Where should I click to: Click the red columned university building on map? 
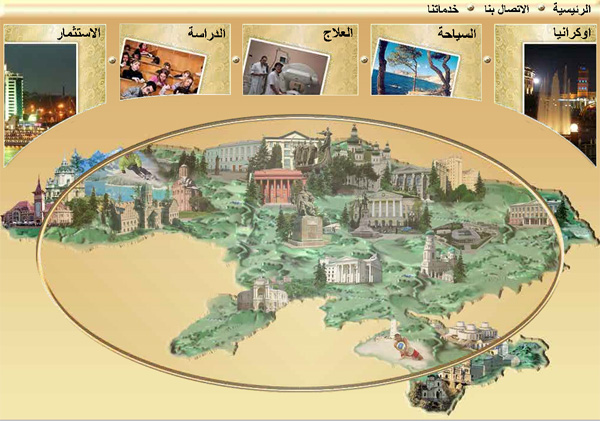click(x=279, y=186)
